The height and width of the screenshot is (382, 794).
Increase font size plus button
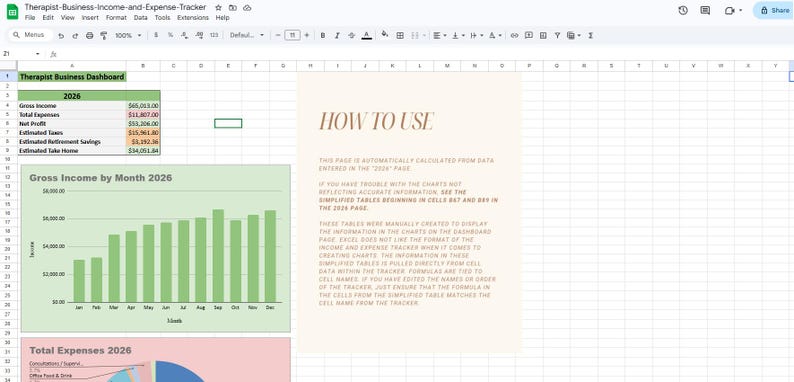pyautogui.click(x=306, y=35)
